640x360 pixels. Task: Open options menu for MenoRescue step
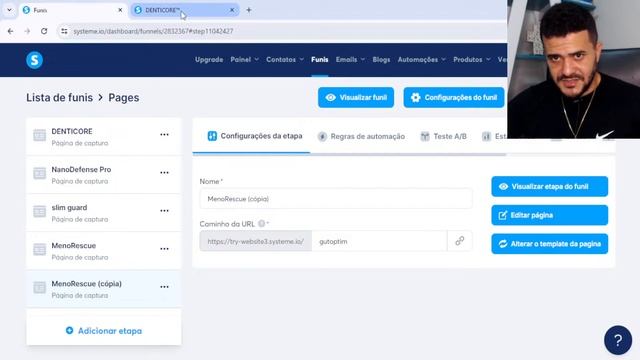[164, 249]
